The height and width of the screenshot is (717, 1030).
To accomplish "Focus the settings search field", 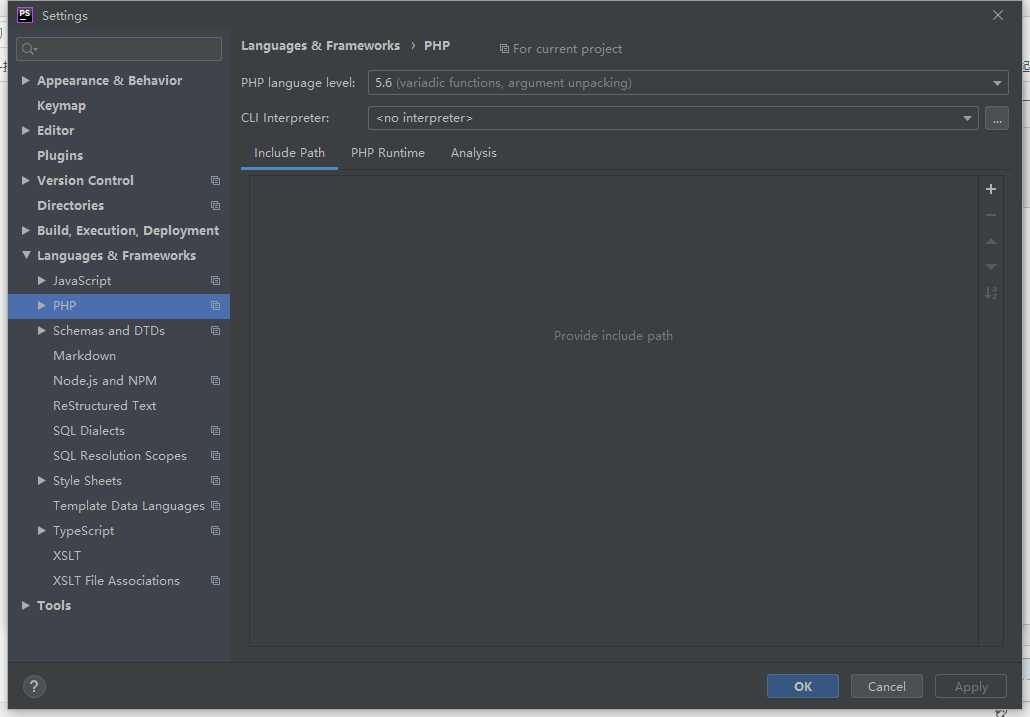I will pyautogui.click(x=119, y=49).
